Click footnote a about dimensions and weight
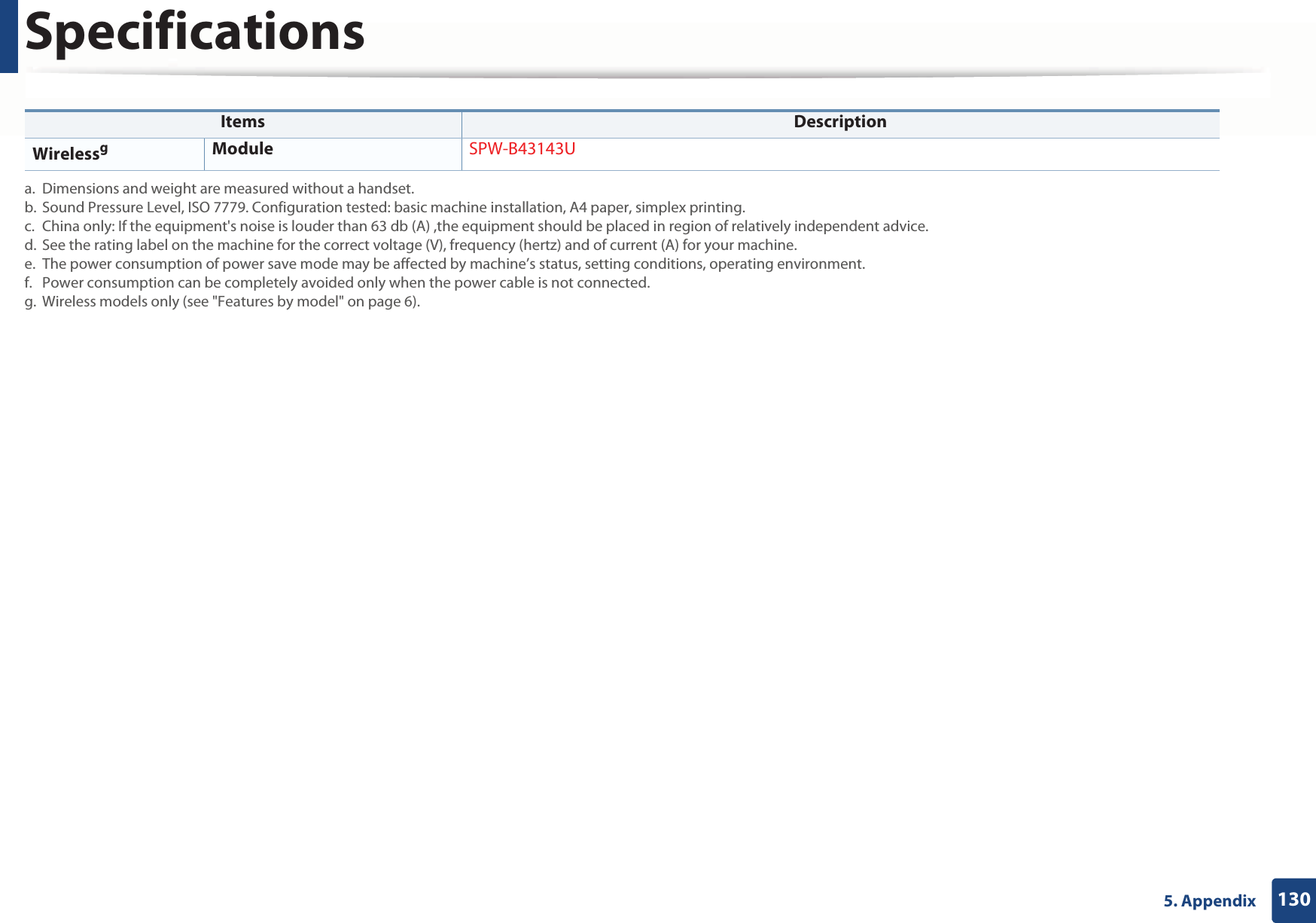Image resolution: width=1316 pixels, height=923 pixels. pyautogui.click(x=219, y=188)
